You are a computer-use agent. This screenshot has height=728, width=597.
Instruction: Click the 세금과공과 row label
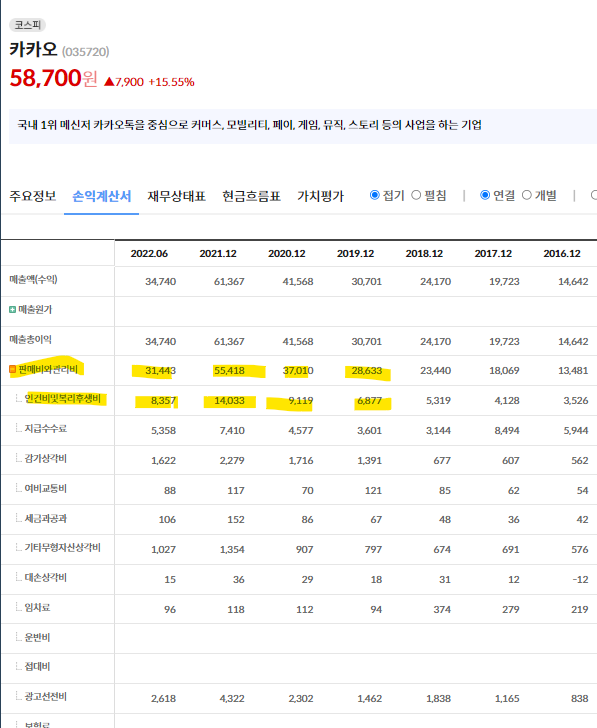pos(45,519)
